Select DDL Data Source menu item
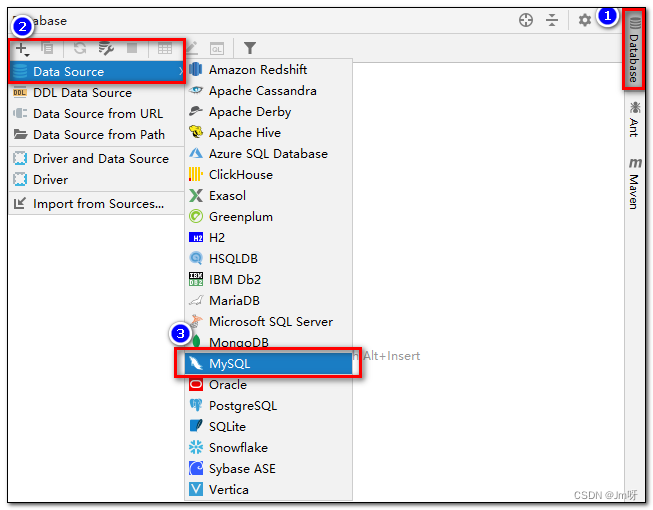The height and width of the screenshot is (510, 653). pyautogui.click(x=97, y=92)
